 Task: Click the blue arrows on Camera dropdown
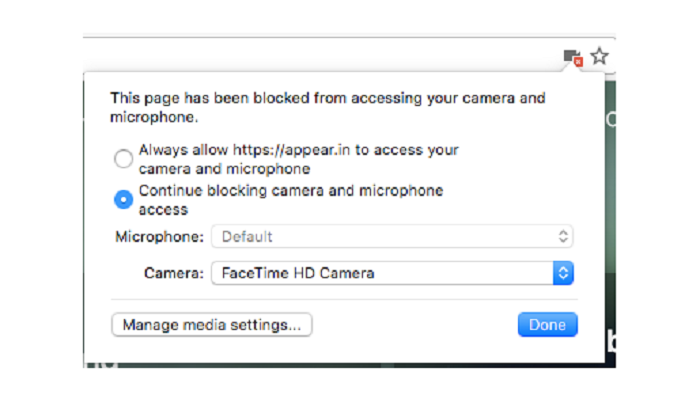click(563, 273)
